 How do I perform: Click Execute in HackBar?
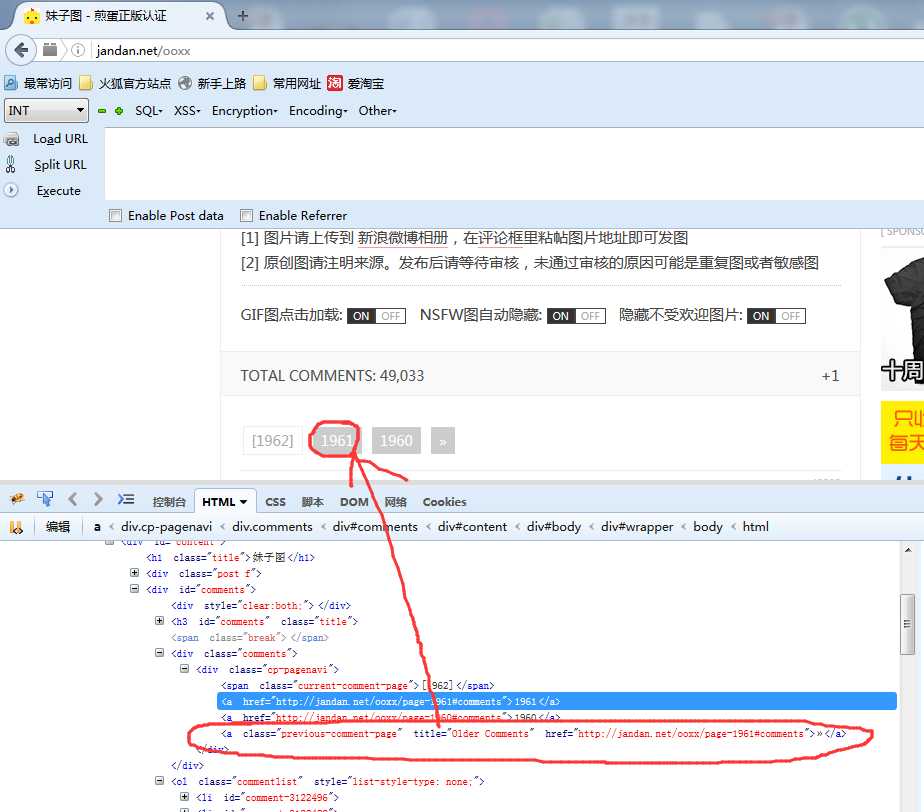tap(58, 190)
